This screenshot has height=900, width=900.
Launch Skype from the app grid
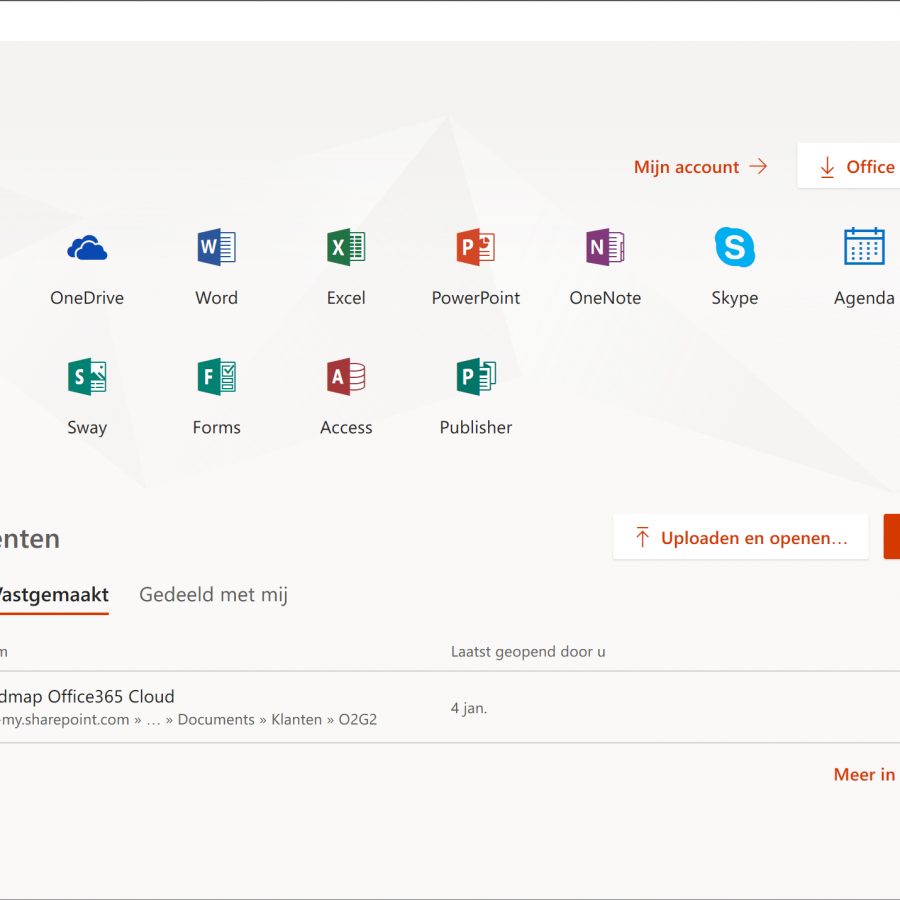735,248
